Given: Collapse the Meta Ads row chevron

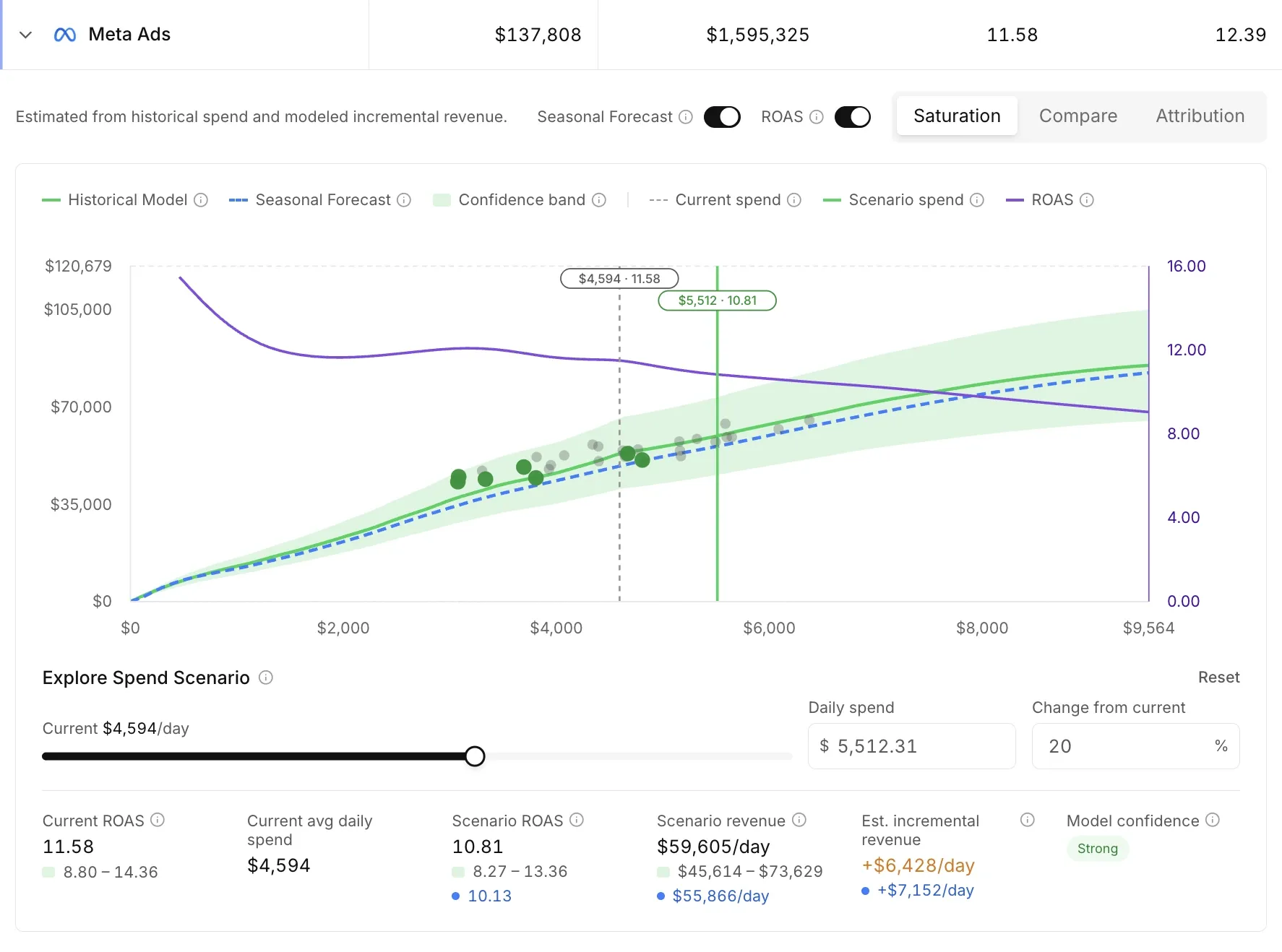Looking at the screenshot, I should point(25,35).
